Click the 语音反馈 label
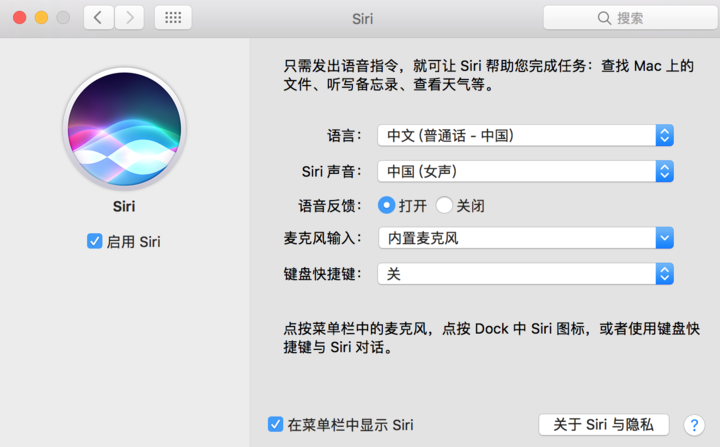The width and height of the screenshot is (720, 447). pyautogui.click(x=330, y=206)
